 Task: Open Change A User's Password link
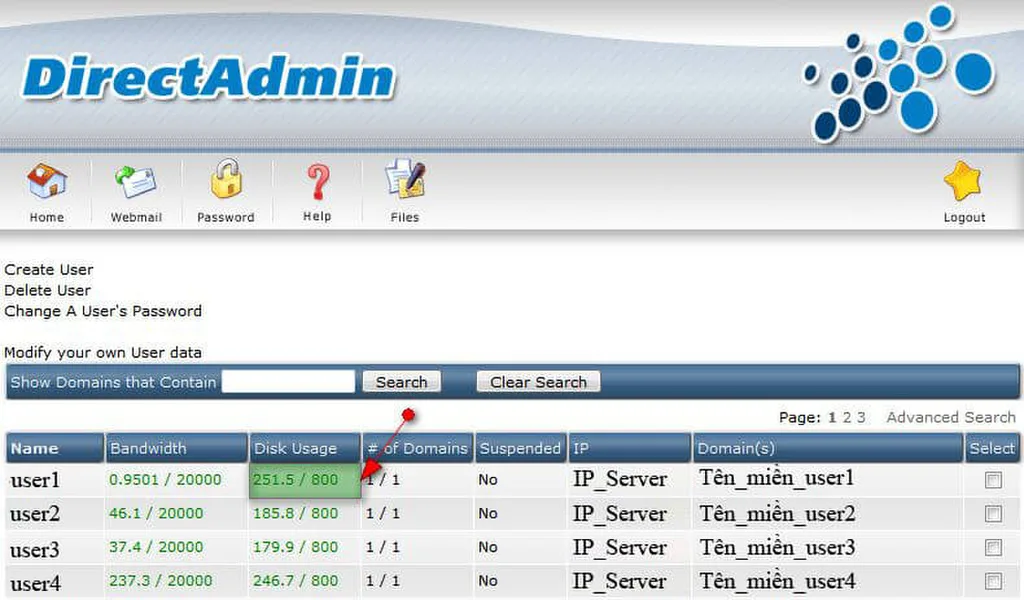point(103,311)
